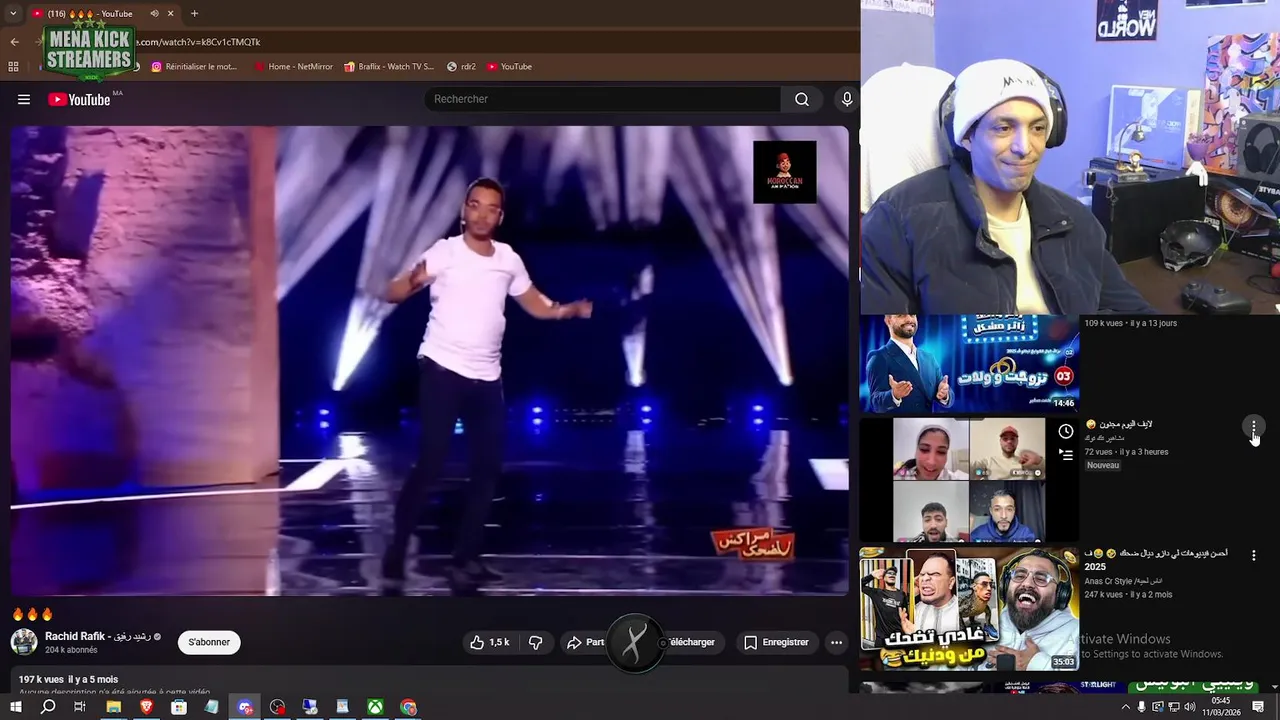This screenshot has height=720, width=1280.
Task: Subscribe with the S'abonner button
Action: coord(209,642)
